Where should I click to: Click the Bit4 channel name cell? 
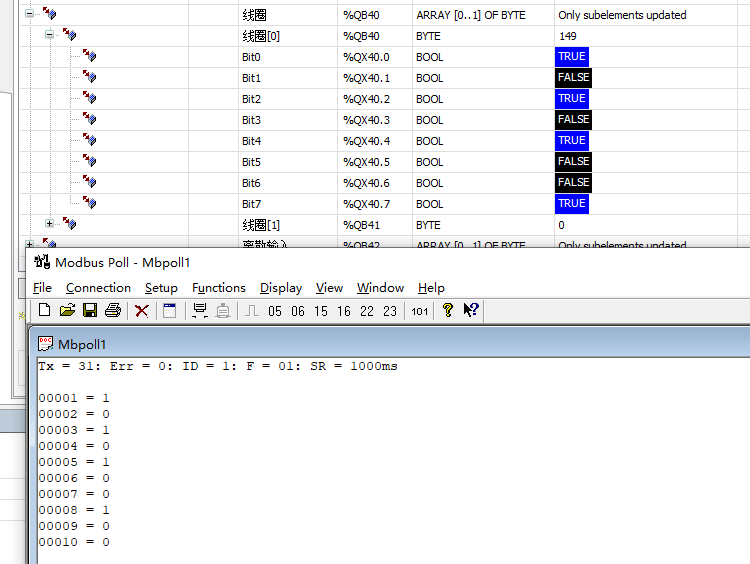287,141
